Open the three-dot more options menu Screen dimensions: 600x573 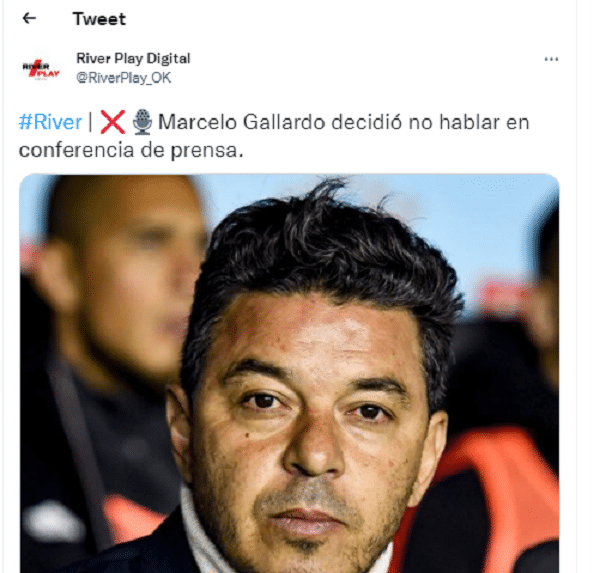point(551,59)
